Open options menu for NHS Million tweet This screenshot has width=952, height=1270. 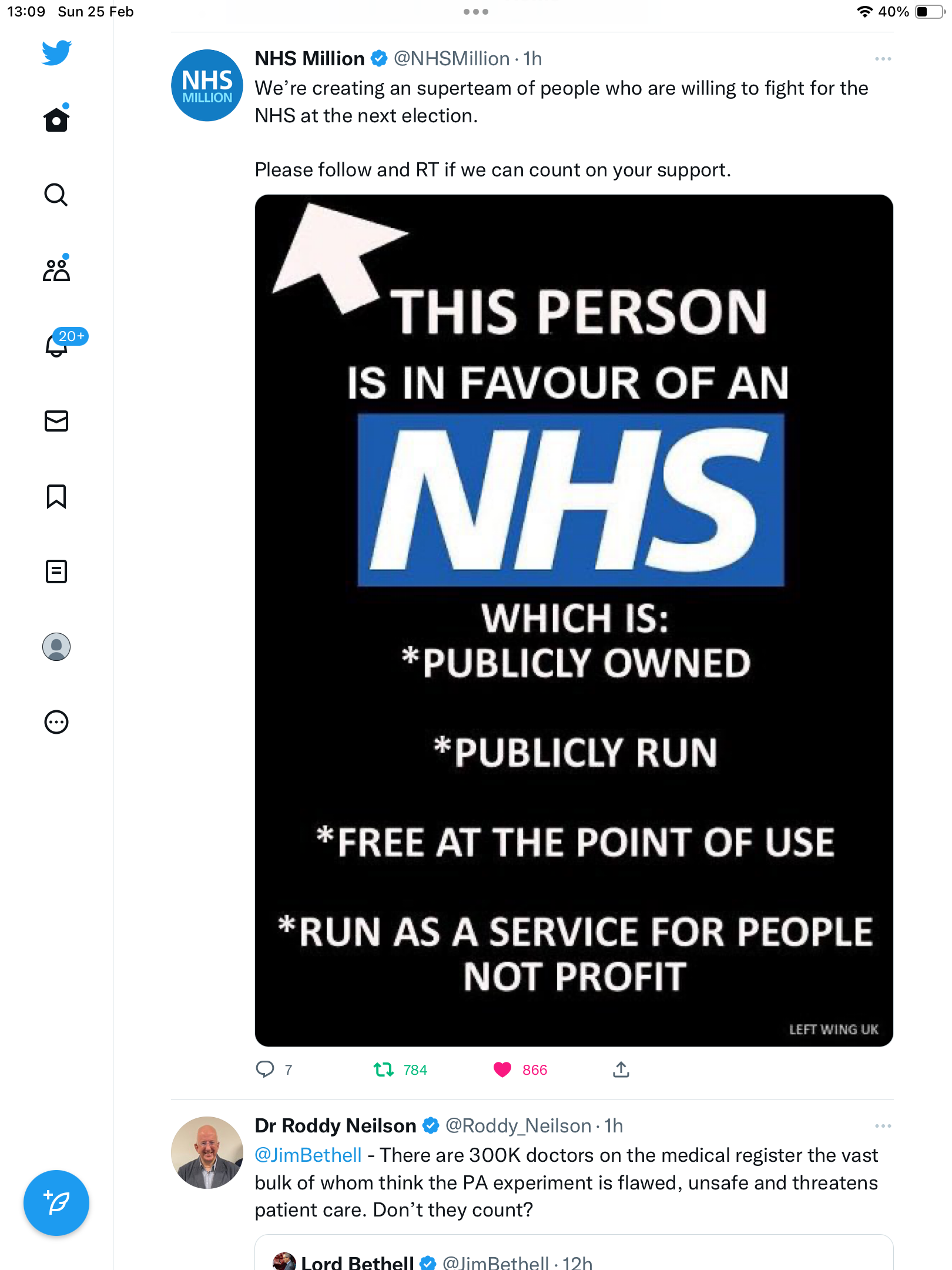pyautogui.click(x=883, y=59)
